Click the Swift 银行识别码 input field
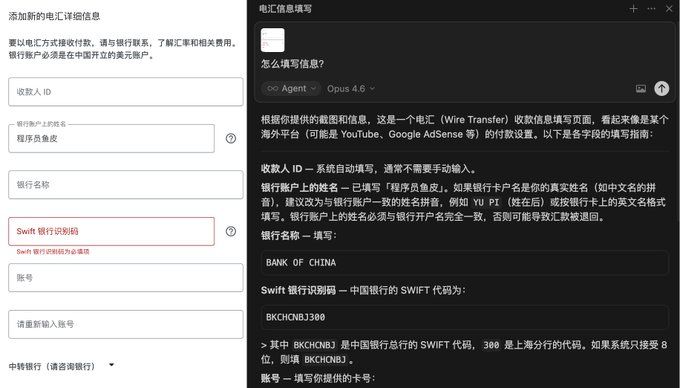680x388 pixels. pos(111,231)
